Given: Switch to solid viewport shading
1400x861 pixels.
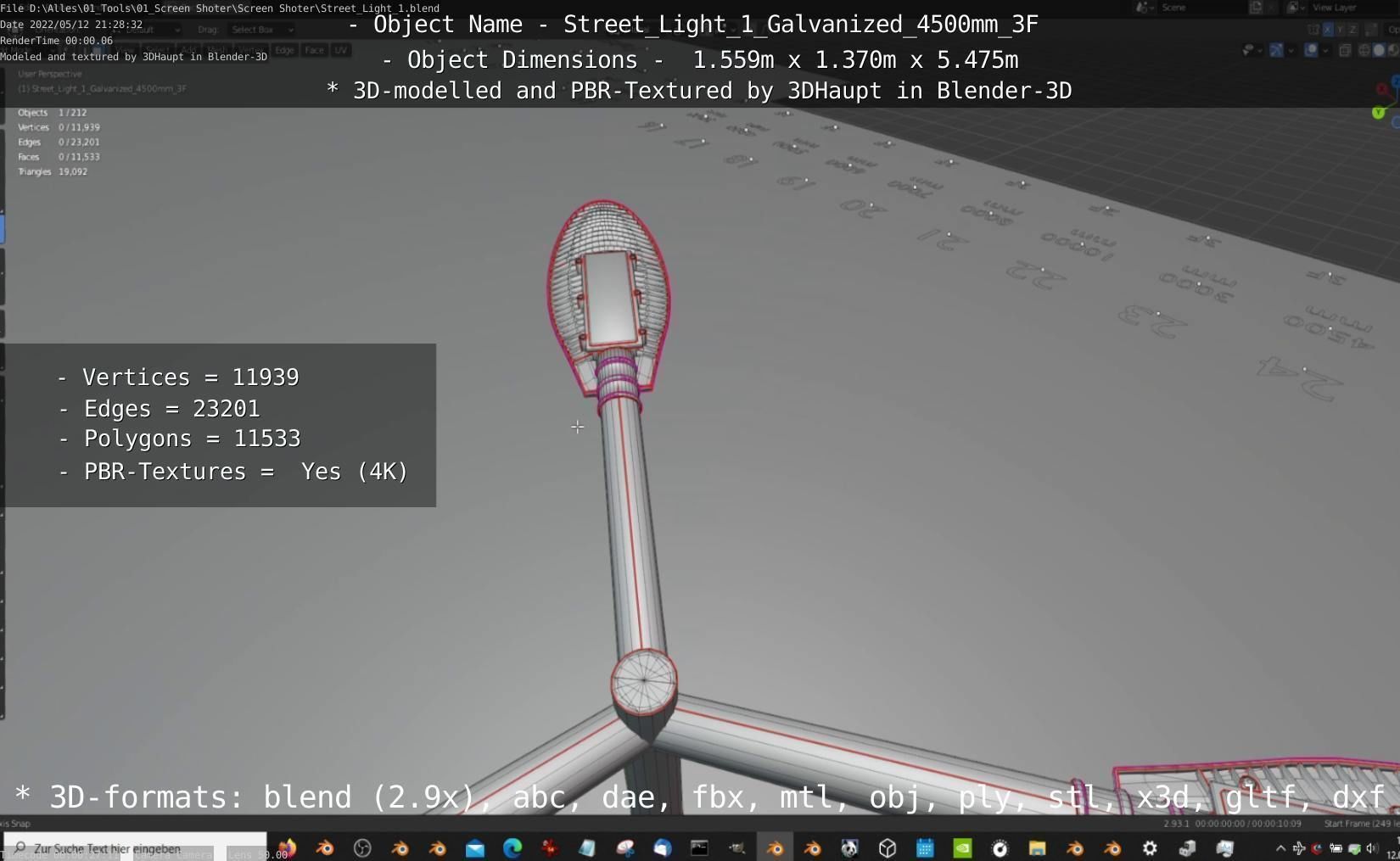Looking at the screenshot, I should (1379, 50).
